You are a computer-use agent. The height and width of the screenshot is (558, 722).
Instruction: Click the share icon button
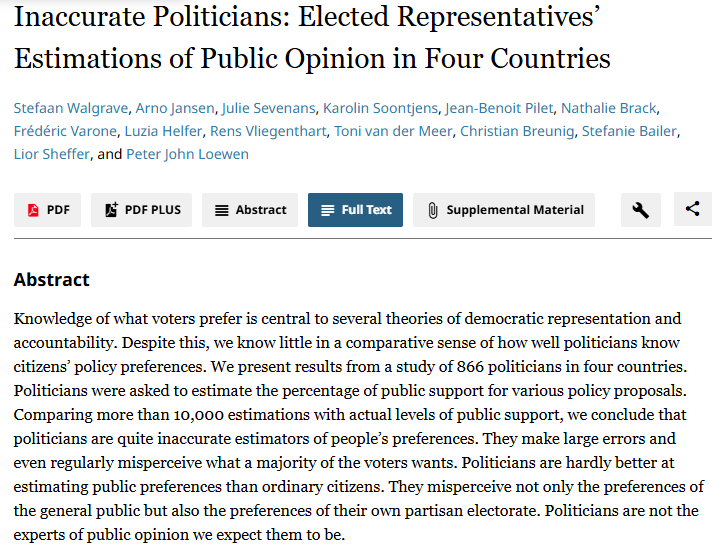point(692,210)
